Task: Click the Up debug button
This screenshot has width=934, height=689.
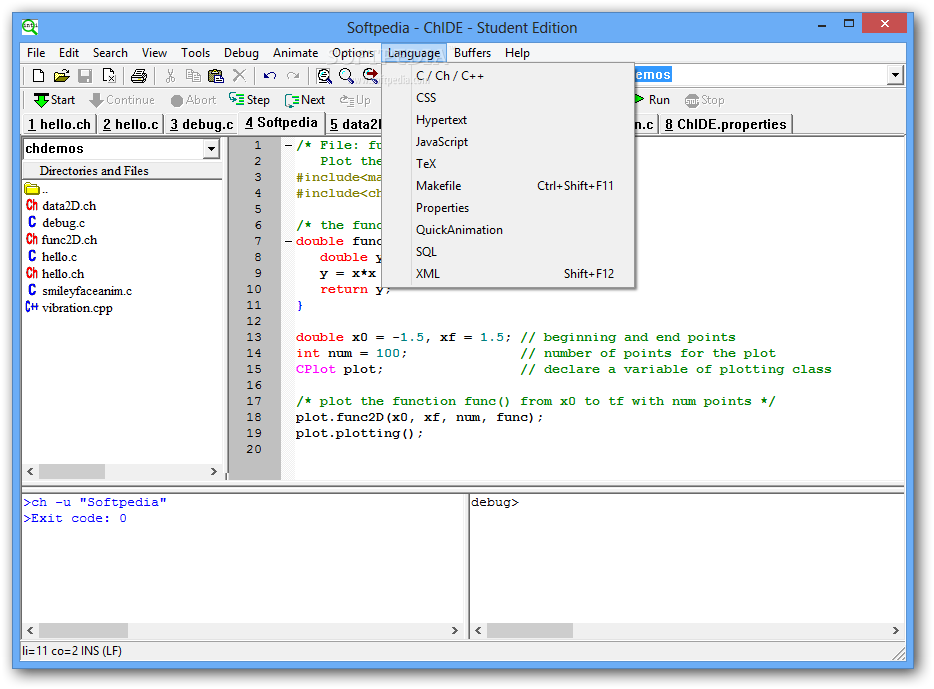Action: pyautogui.click(x=355, y=100)
